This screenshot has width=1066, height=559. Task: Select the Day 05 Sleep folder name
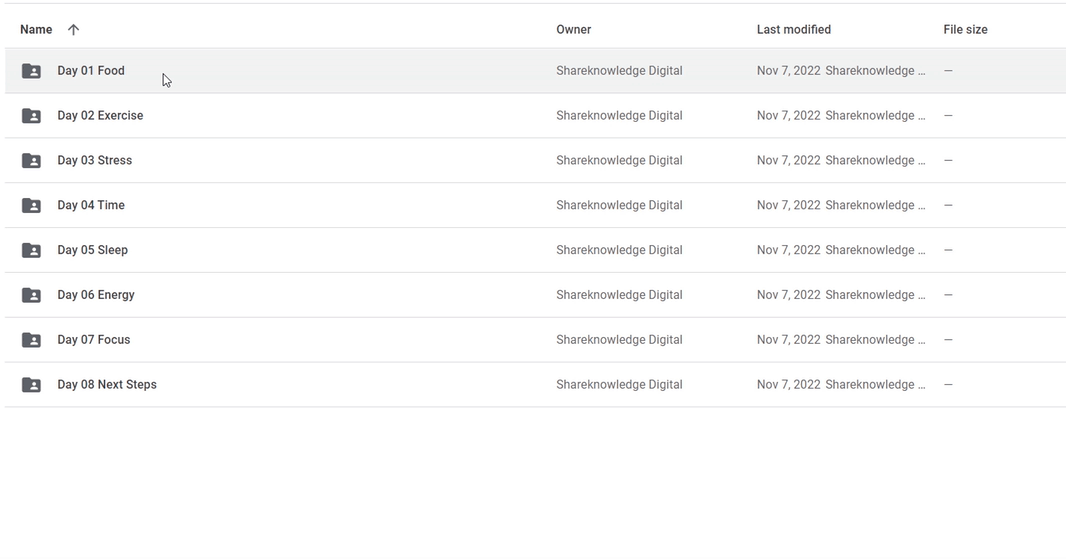[92, 250]
